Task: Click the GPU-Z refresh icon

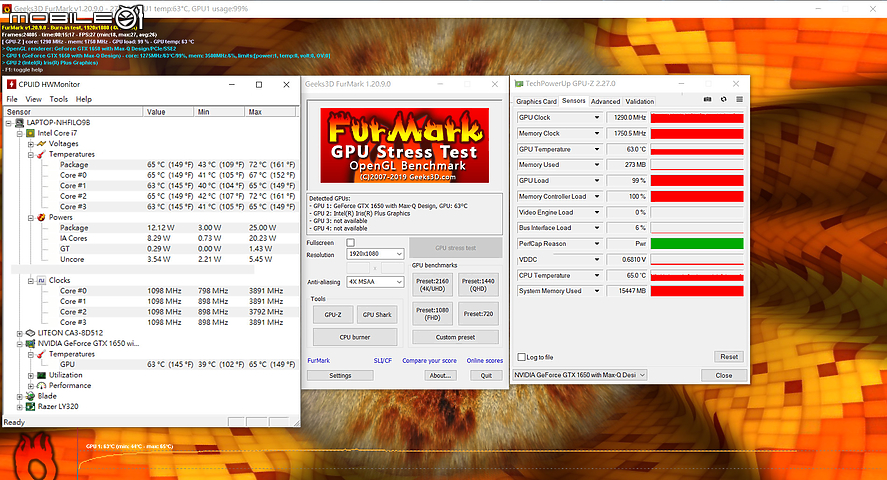Action: [x=724, y=100]
